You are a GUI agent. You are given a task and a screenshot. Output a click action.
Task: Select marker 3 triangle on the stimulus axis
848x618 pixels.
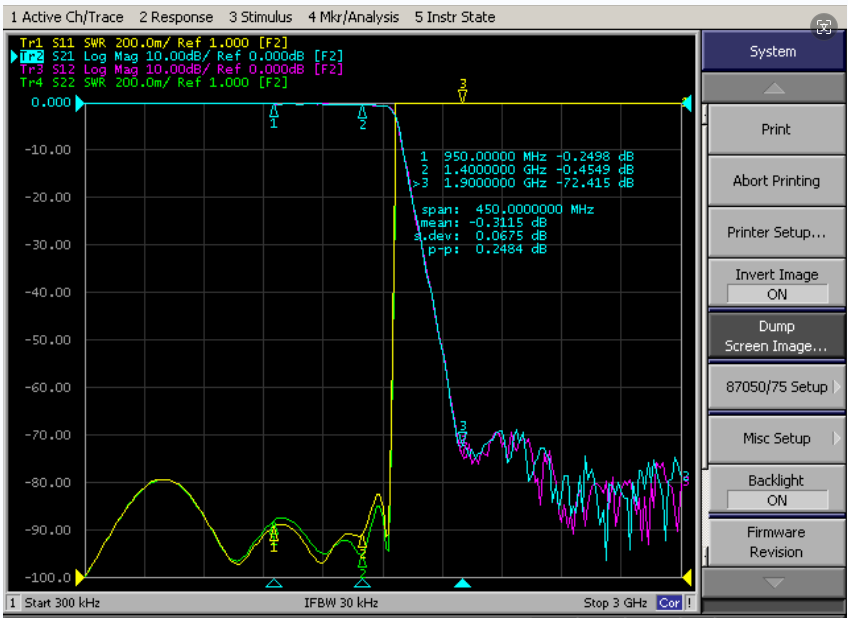[462, 583]
